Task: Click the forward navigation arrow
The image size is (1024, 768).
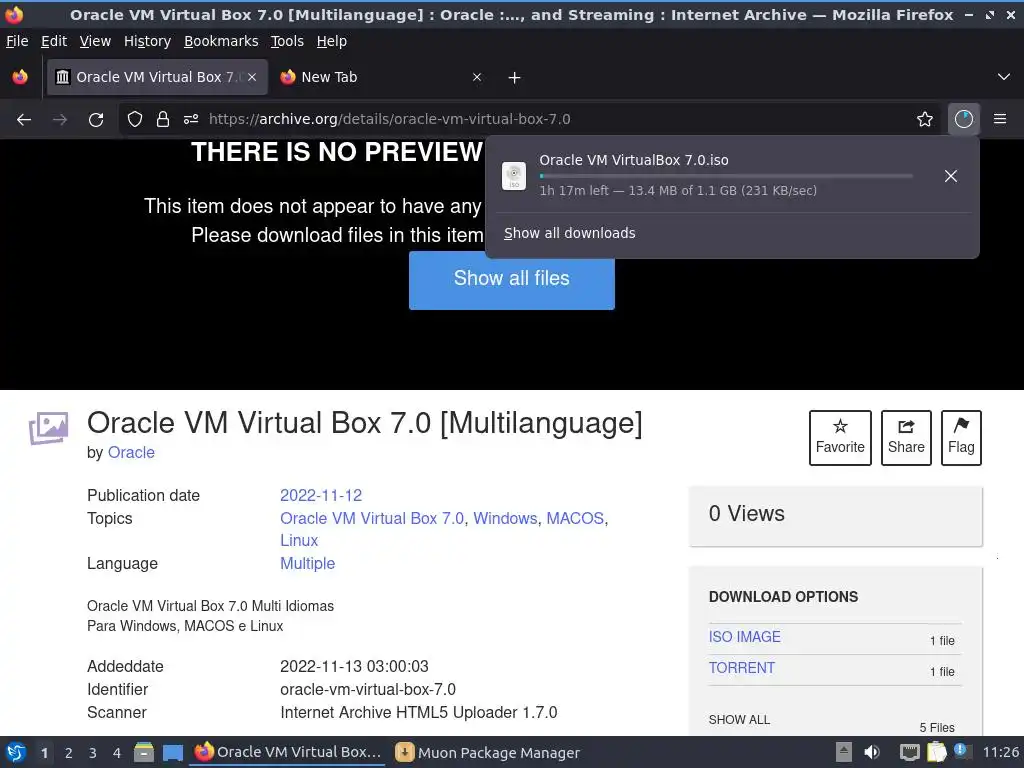Action: [60, 120]
